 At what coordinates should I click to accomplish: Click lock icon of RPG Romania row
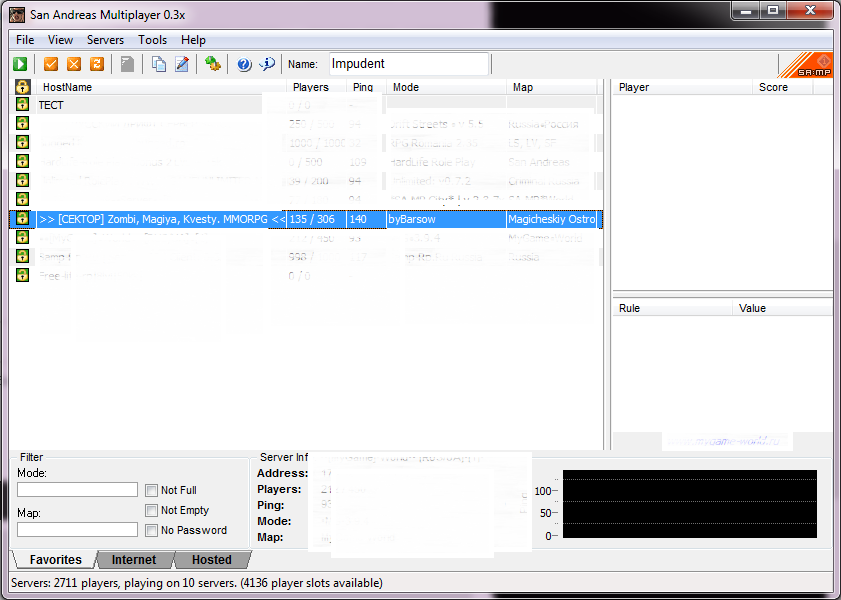pyautogui.click(x=23, y=142)
